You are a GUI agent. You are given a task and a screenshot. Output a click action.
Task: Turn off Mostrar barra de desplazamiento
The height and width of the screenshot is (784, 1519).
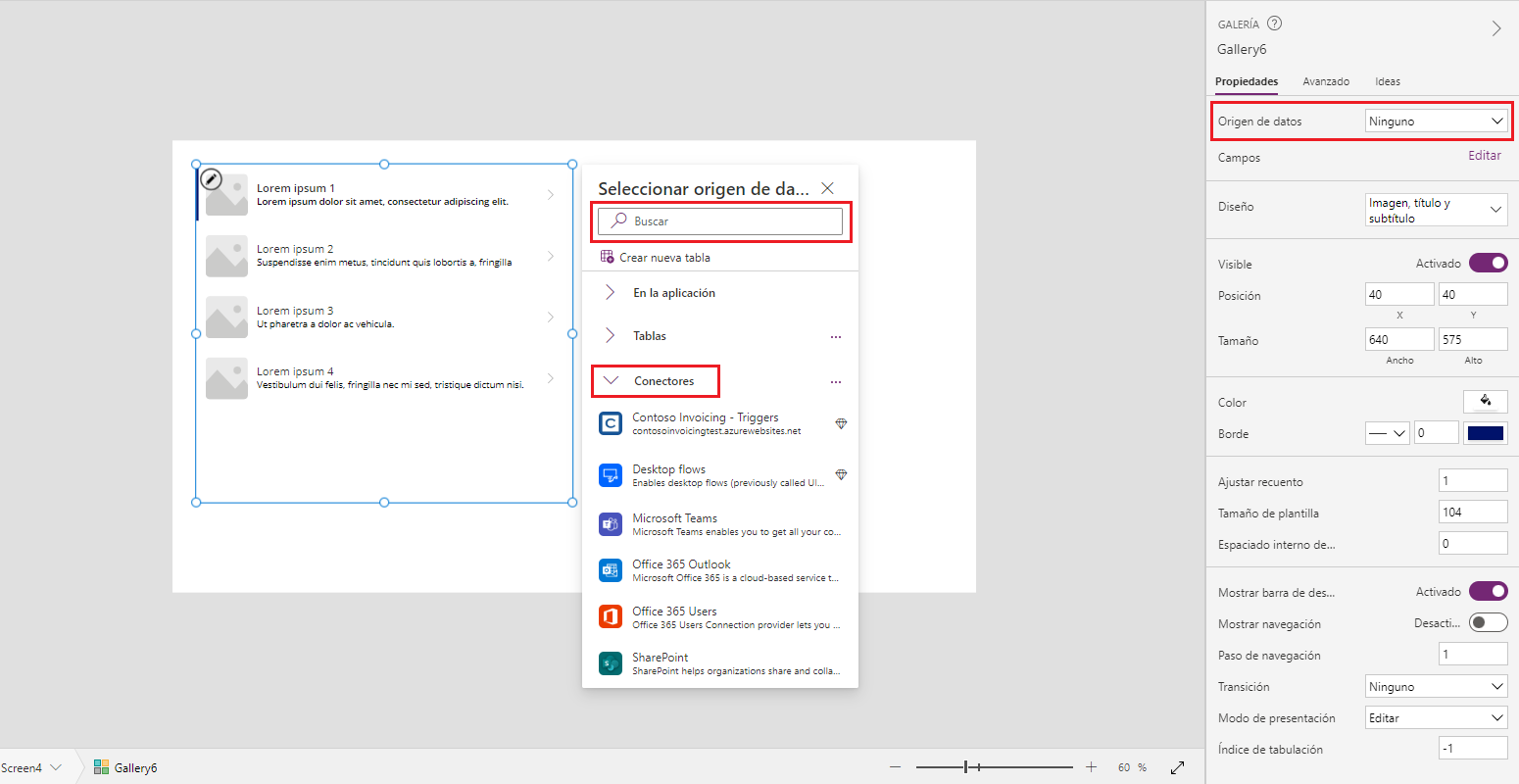1489,591
